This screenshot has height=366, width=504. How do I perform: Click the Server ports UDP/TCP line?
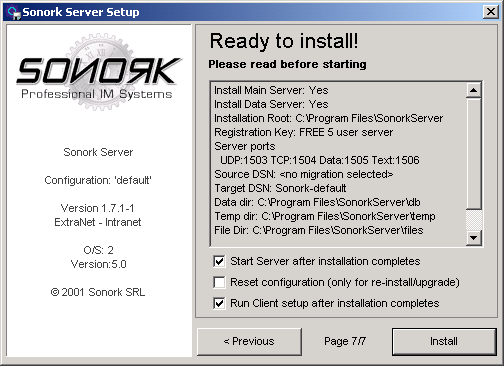[x=319, y=160]
